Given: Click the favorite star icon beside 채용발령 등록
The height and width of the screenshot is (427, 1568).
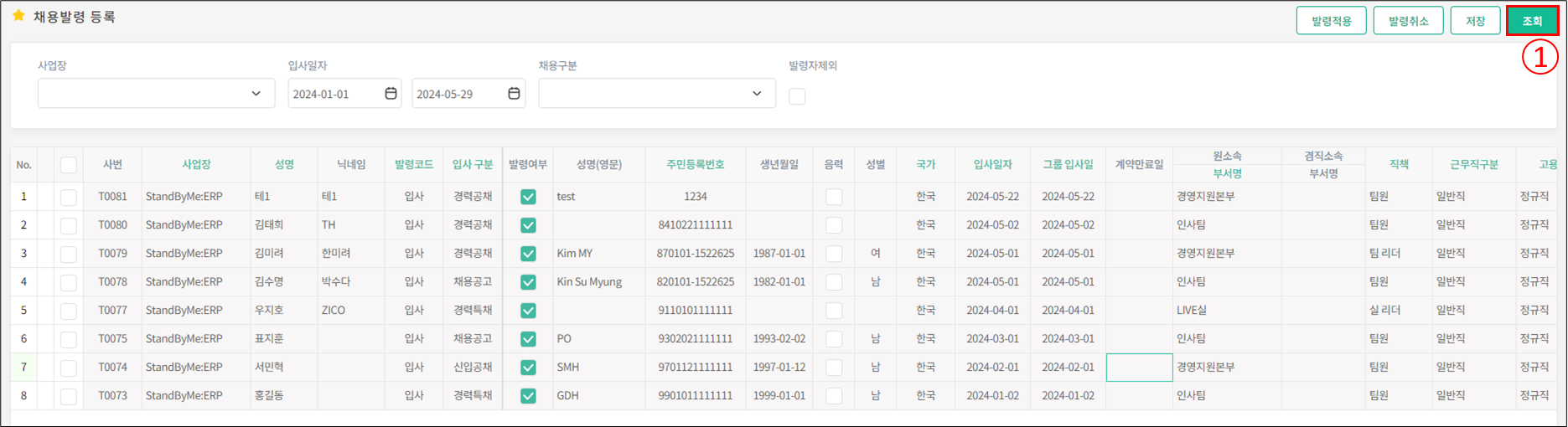Looking at the screenshot, I should click(x=18, y=16).
